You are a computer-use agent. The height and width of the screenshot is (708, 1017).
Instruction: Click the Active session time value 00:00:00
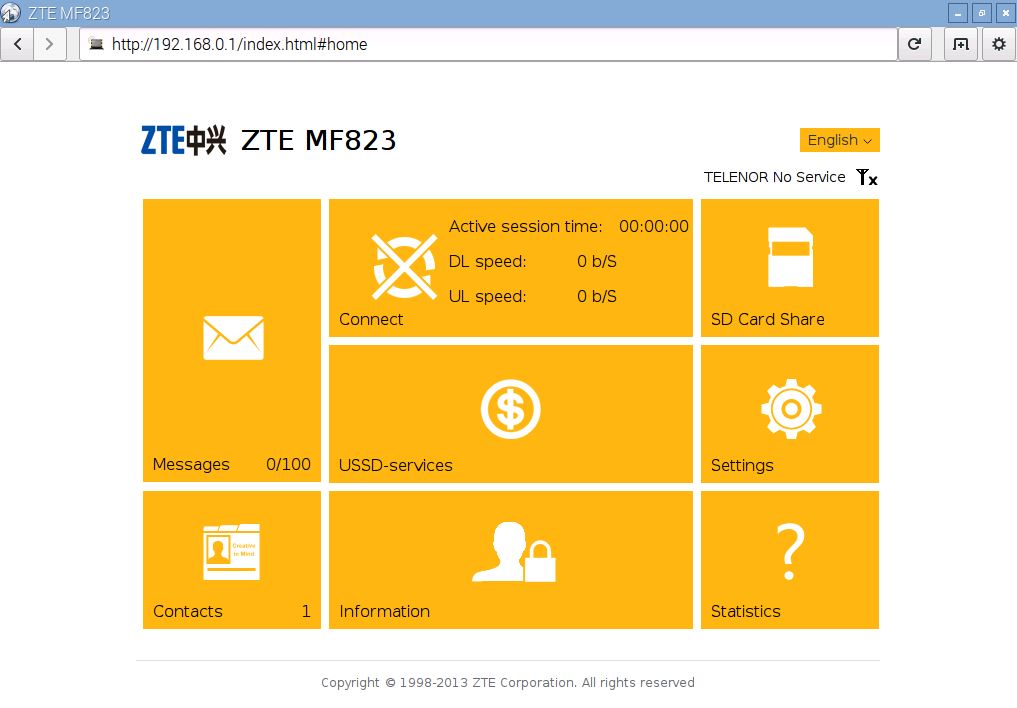(654, 226)
